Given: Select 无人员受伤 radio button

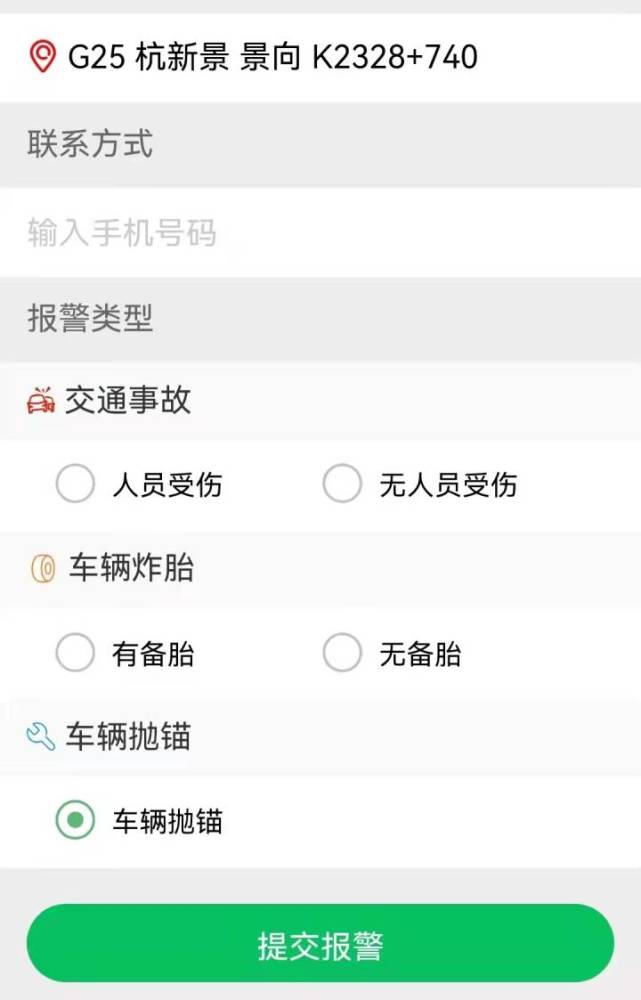Looking at the screenshot, I should point(343,483).
